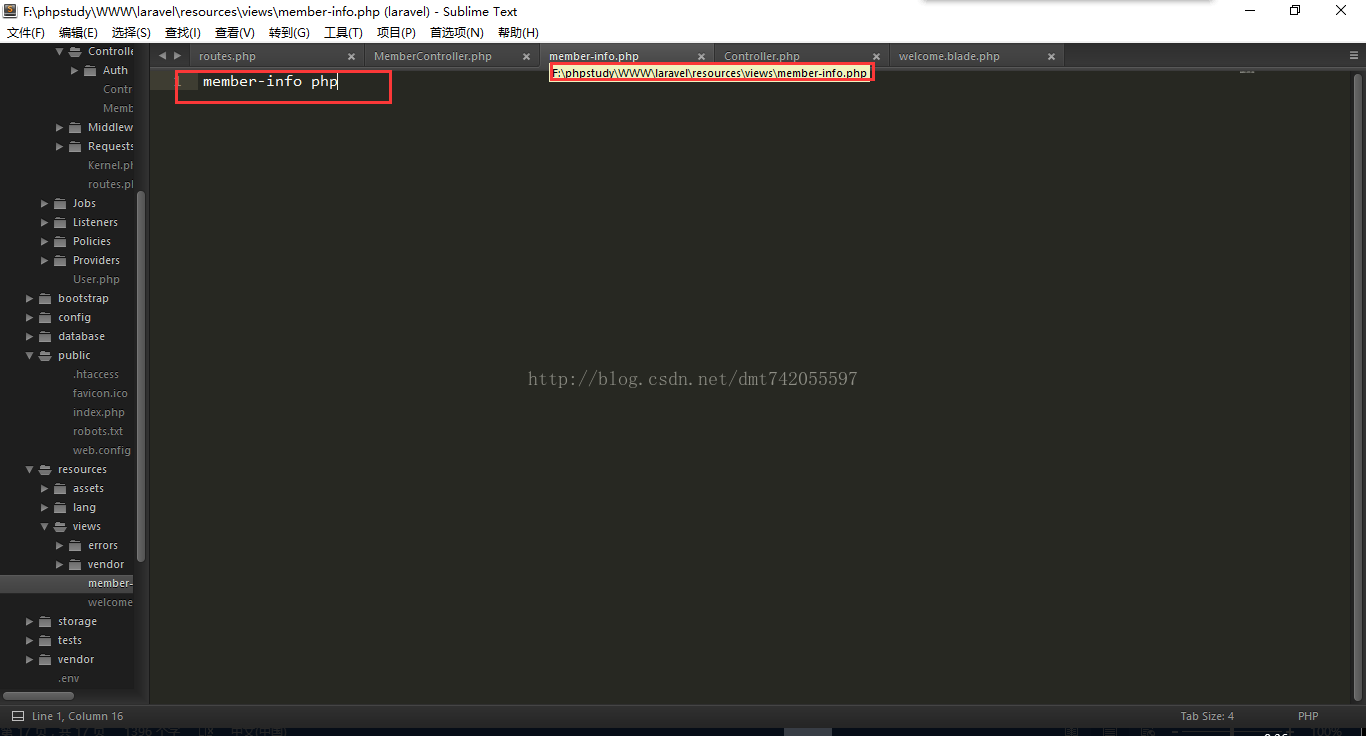Image resolution: width=1366 pixels, height=736 pixels.
Task: Open the 文件(F) menu
Action: pyautogui.click(x=25, y=33)
